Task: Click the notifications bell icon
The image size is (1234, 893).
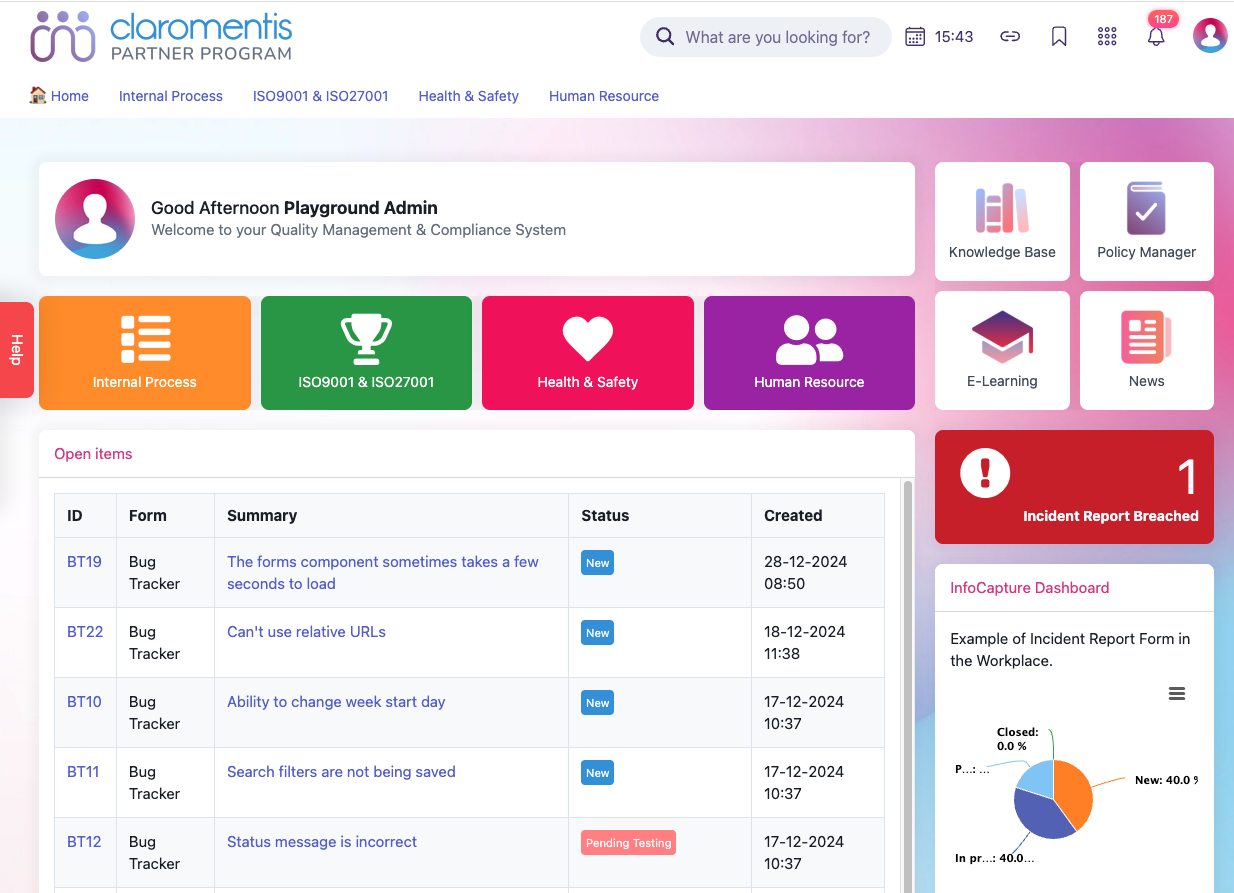Action: point(1156,37)
